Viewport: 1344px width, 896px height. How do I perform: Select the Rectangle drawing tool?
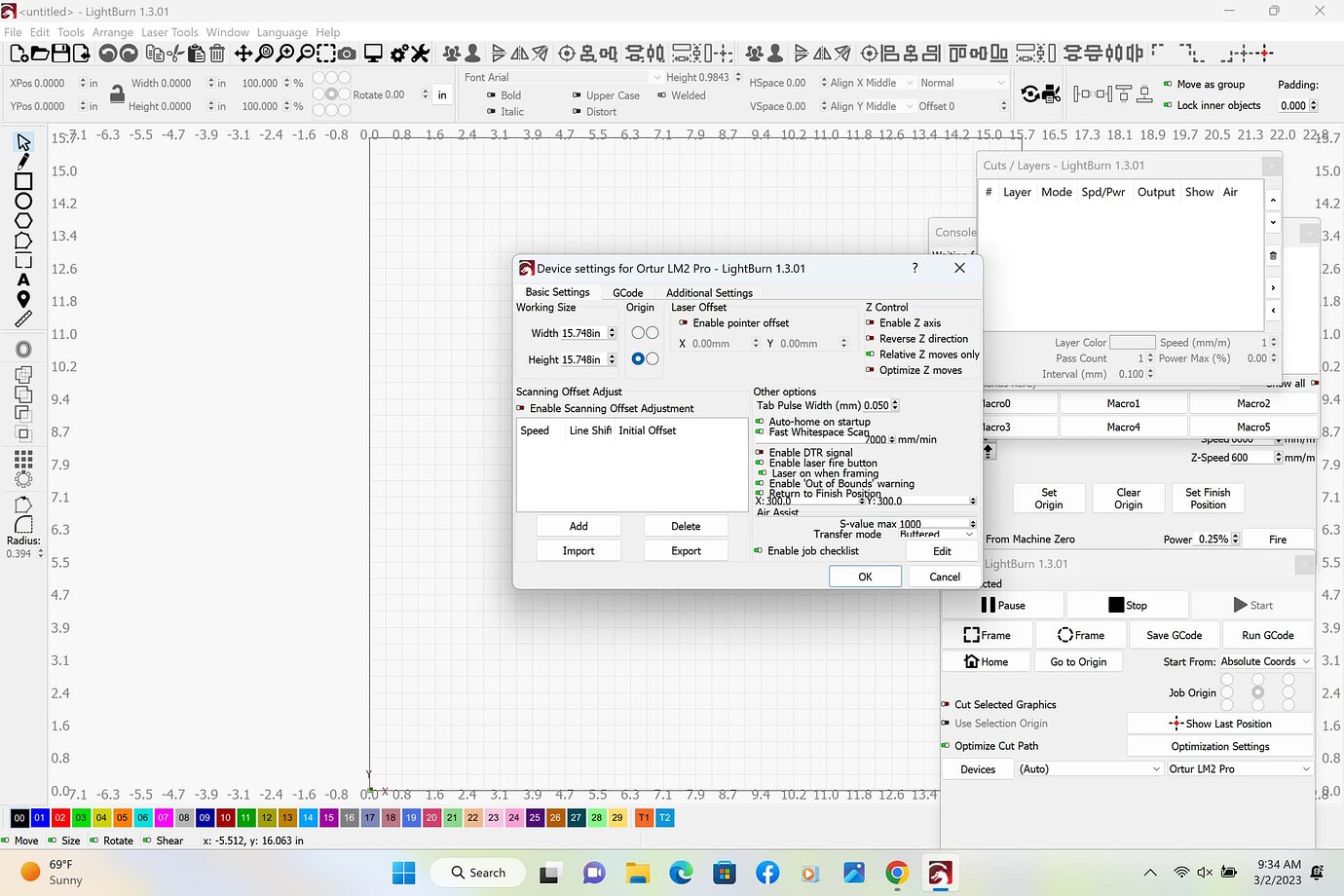pyautogui.click(x=23, y=181)
